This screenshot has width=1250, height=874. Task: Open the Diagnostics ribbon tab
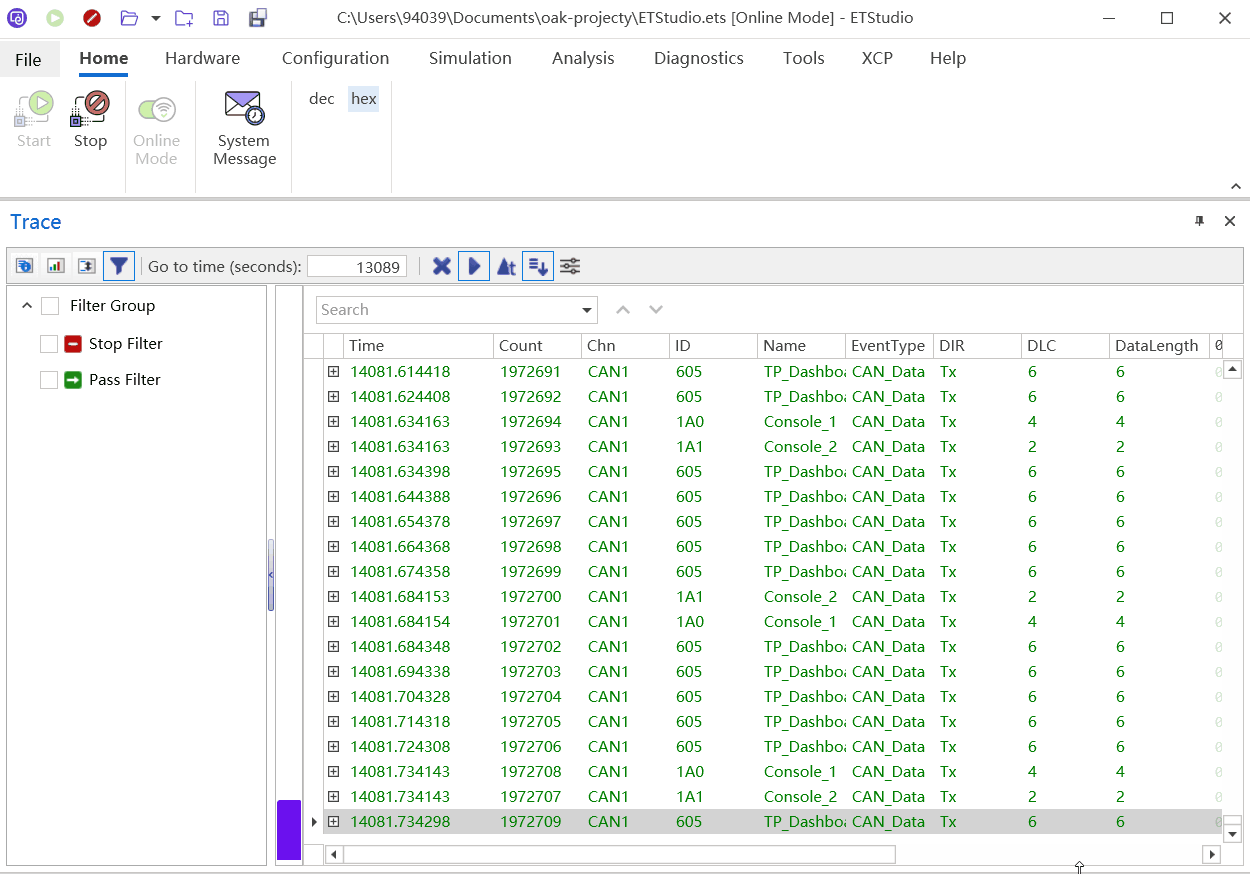click(x=698, y=58)
